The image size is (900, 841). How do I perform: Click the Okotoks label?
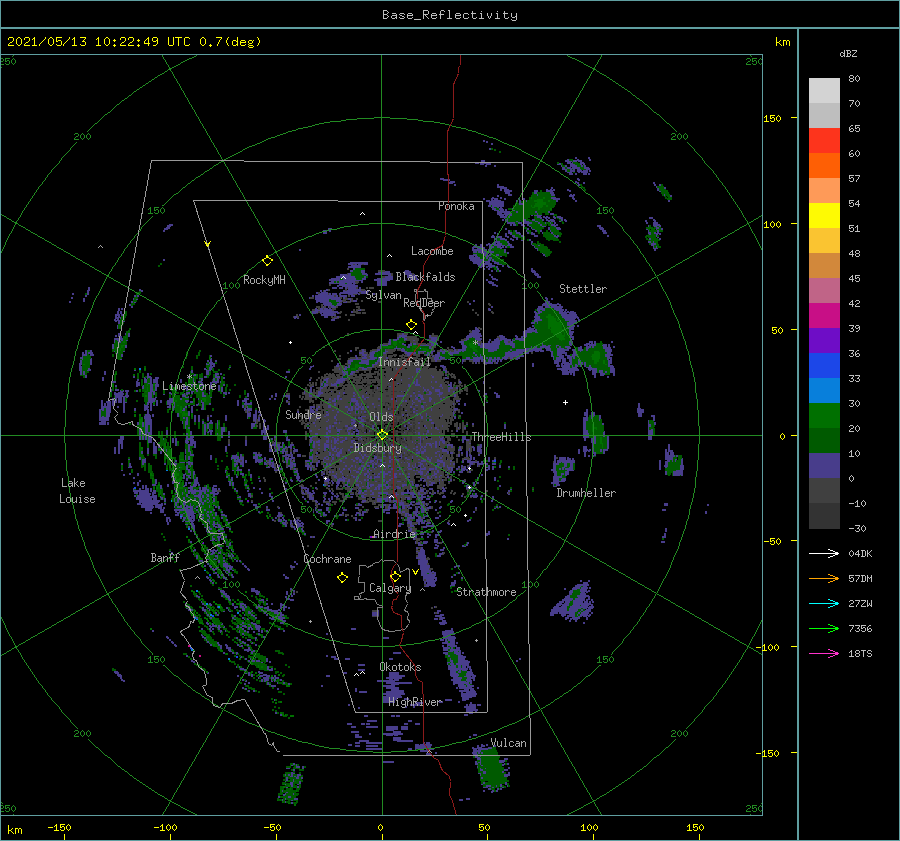pos(400,667)
